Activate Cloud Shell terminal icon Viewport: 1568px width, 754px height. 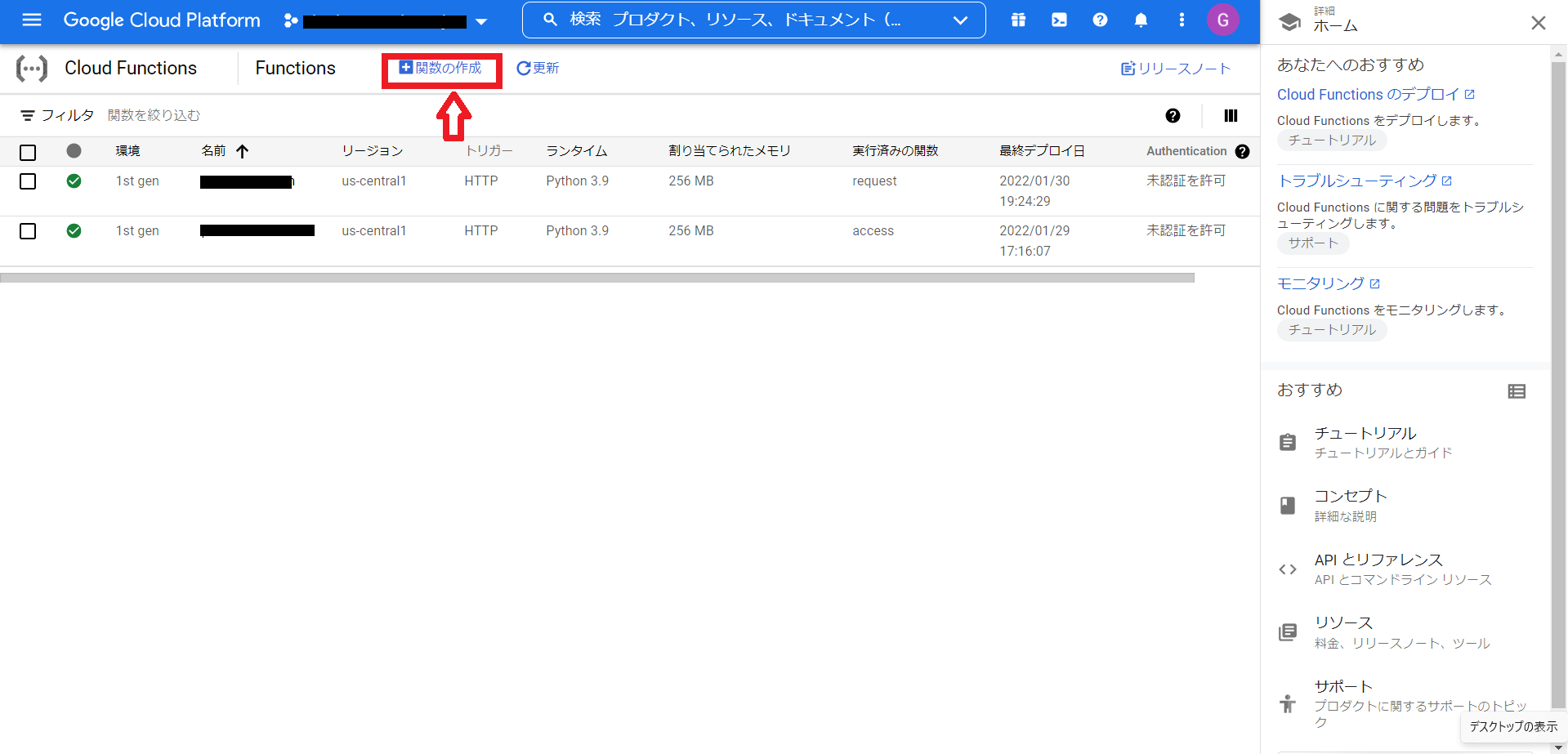coord(1059,20)
